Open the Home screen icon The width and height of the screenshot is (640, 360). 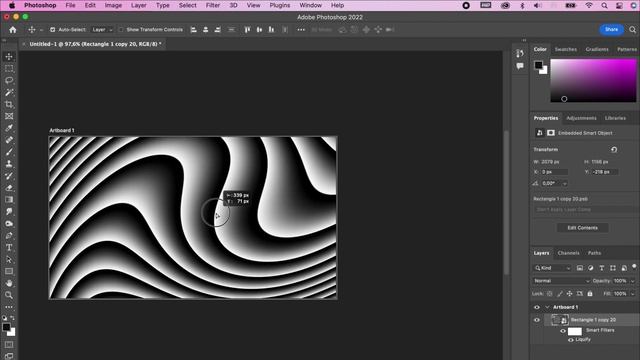pos(13,30)
